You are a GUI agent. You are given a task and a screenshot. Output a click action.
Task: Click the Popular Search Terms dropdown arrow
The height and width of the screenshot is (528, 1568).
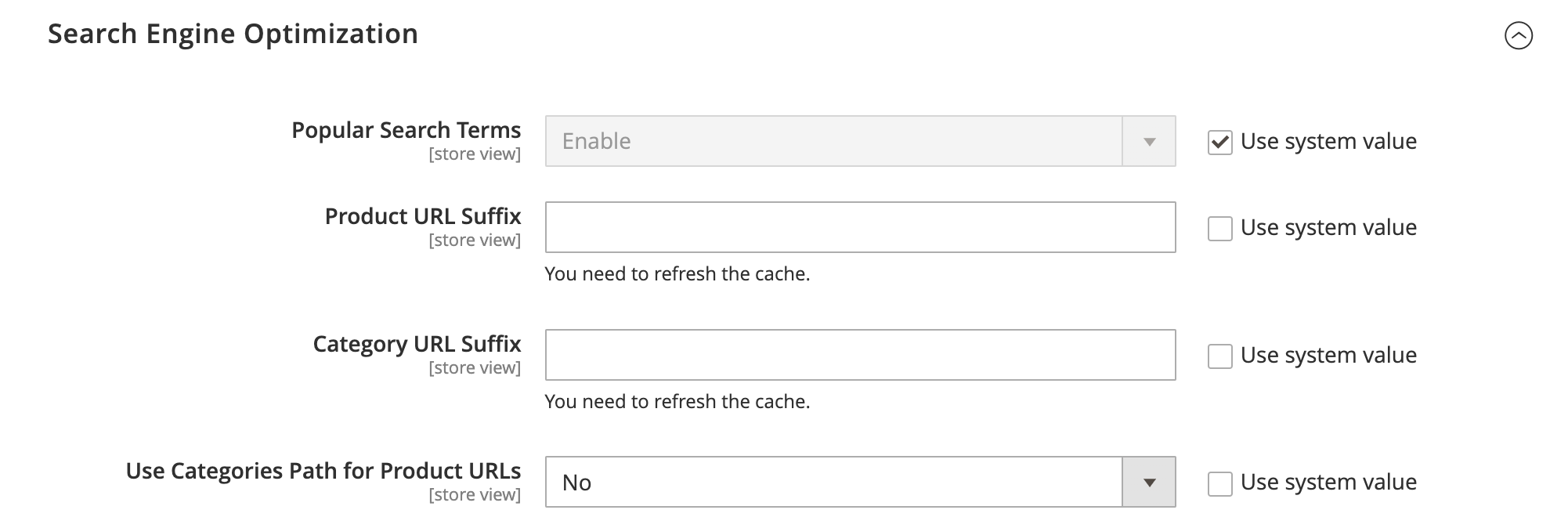point(1150,141)
